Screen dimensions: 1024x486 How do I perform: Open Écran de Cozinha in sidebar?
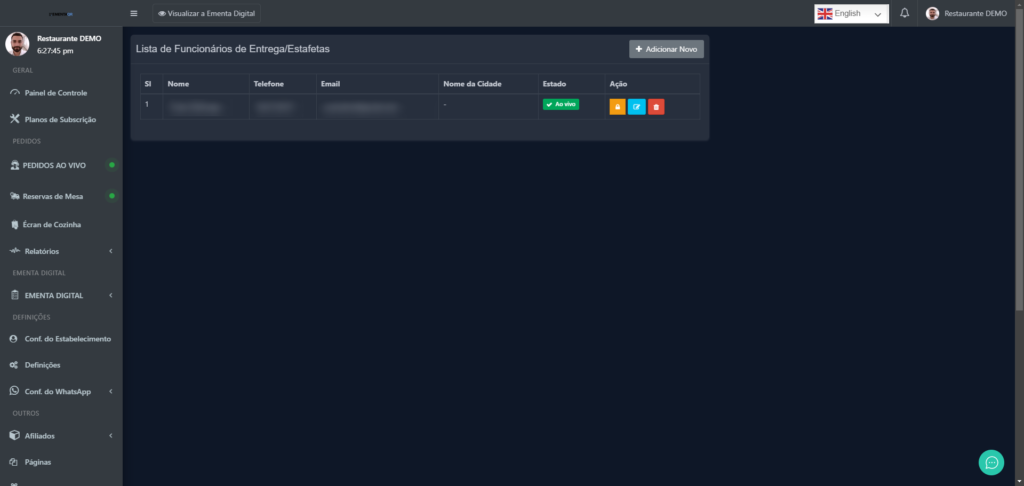52,225
